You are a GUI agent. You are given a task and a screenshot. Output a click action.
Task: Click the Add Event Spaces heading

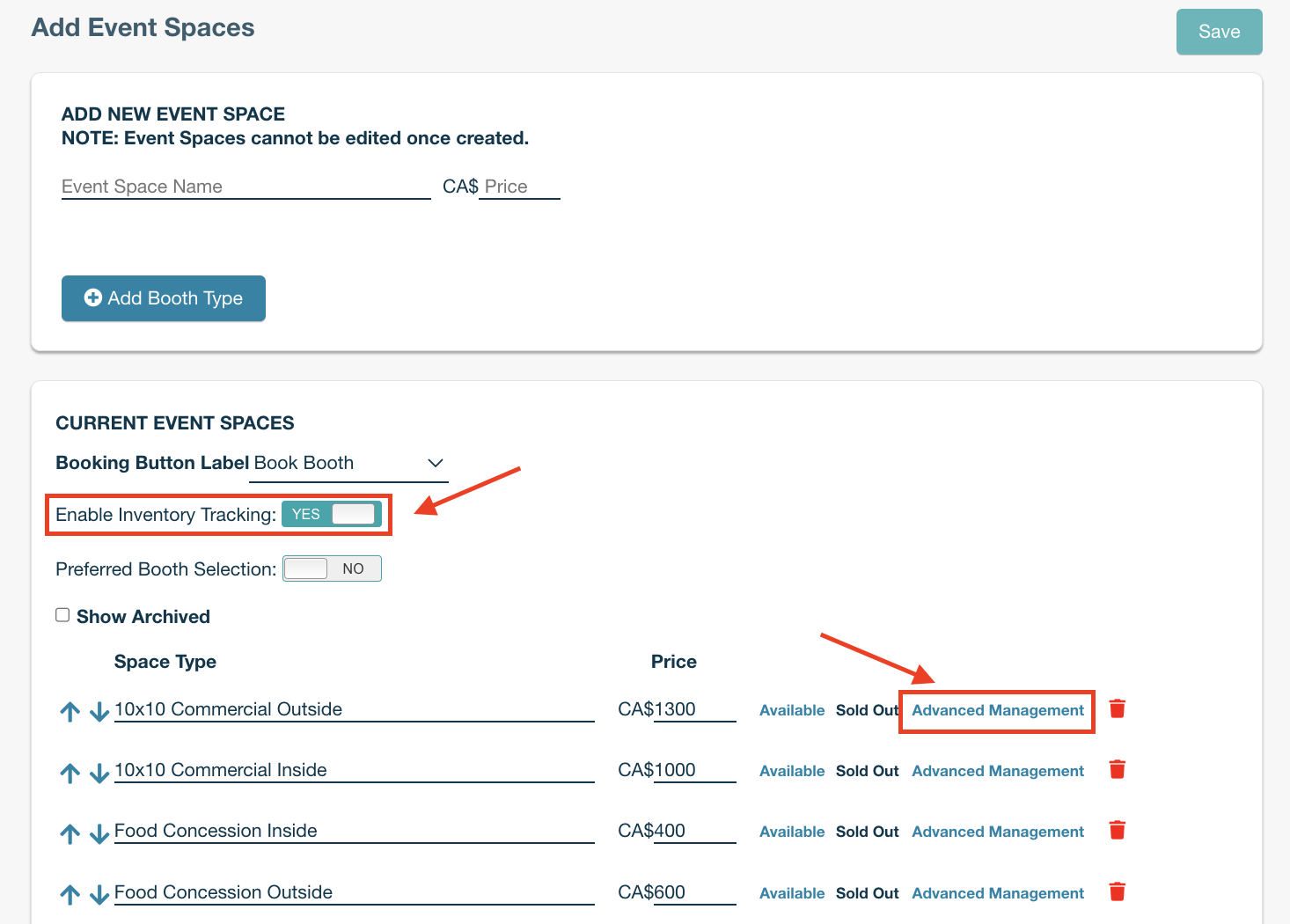coord(143,27)
